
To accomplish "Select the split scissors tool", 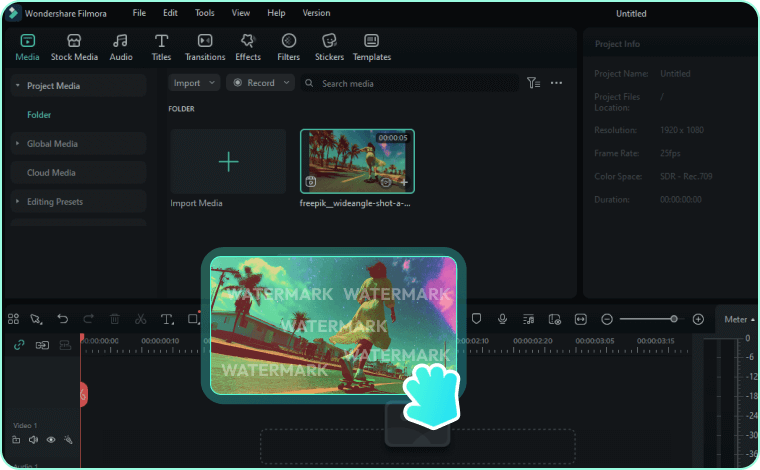I will click(140, 319).
